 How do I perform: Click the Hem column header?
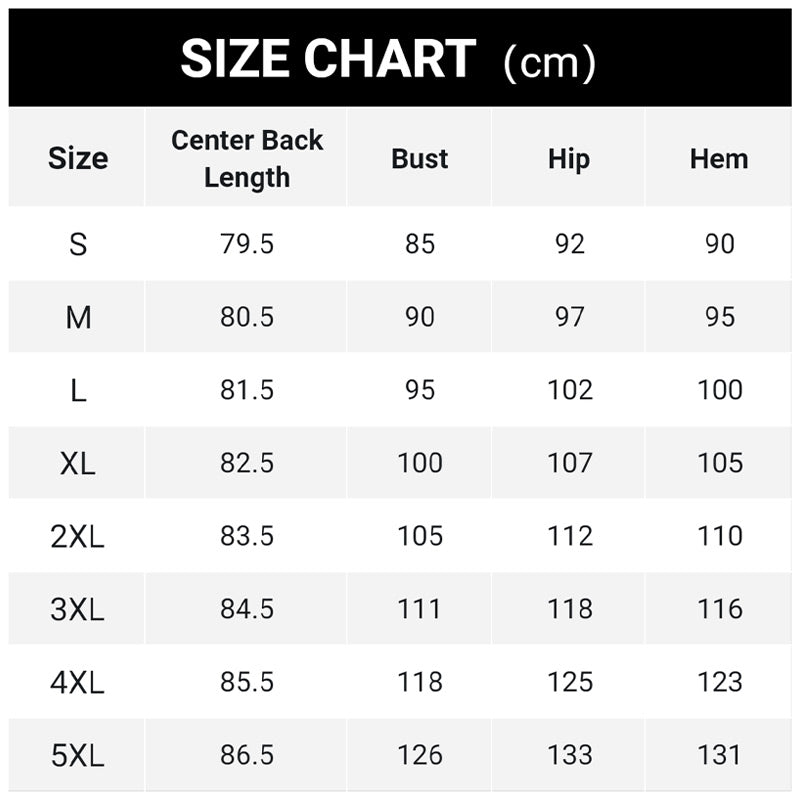(719, 158)
